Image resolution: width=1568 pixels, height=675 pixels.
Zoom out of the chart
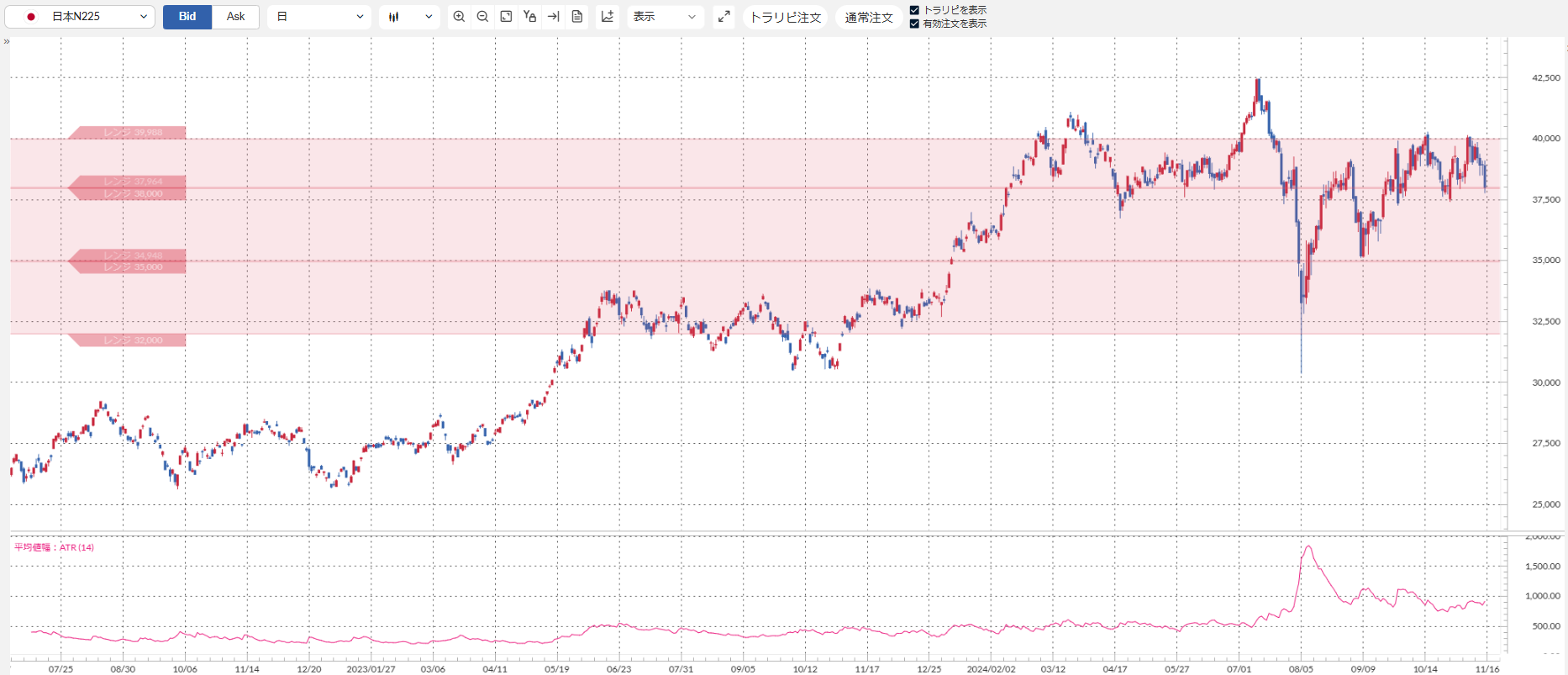click(482, 17)
